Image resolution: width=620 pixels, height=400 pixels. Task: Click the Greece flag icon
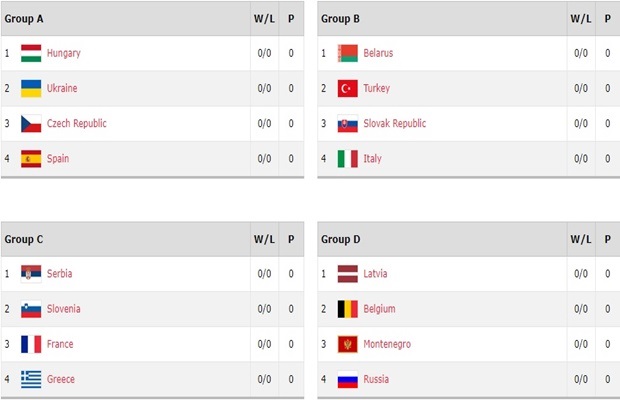click(31, 379)
